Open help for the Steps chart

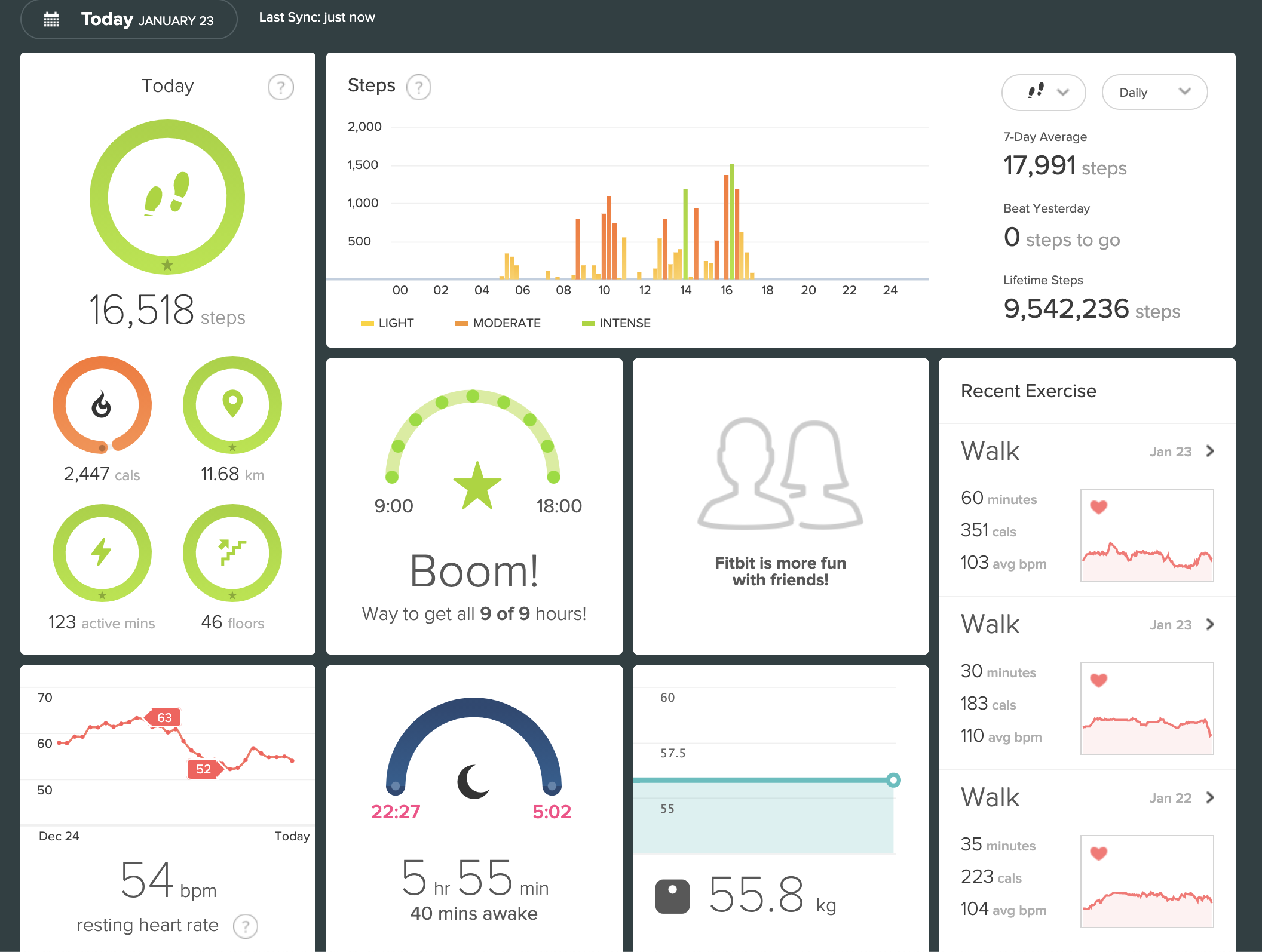418,87
